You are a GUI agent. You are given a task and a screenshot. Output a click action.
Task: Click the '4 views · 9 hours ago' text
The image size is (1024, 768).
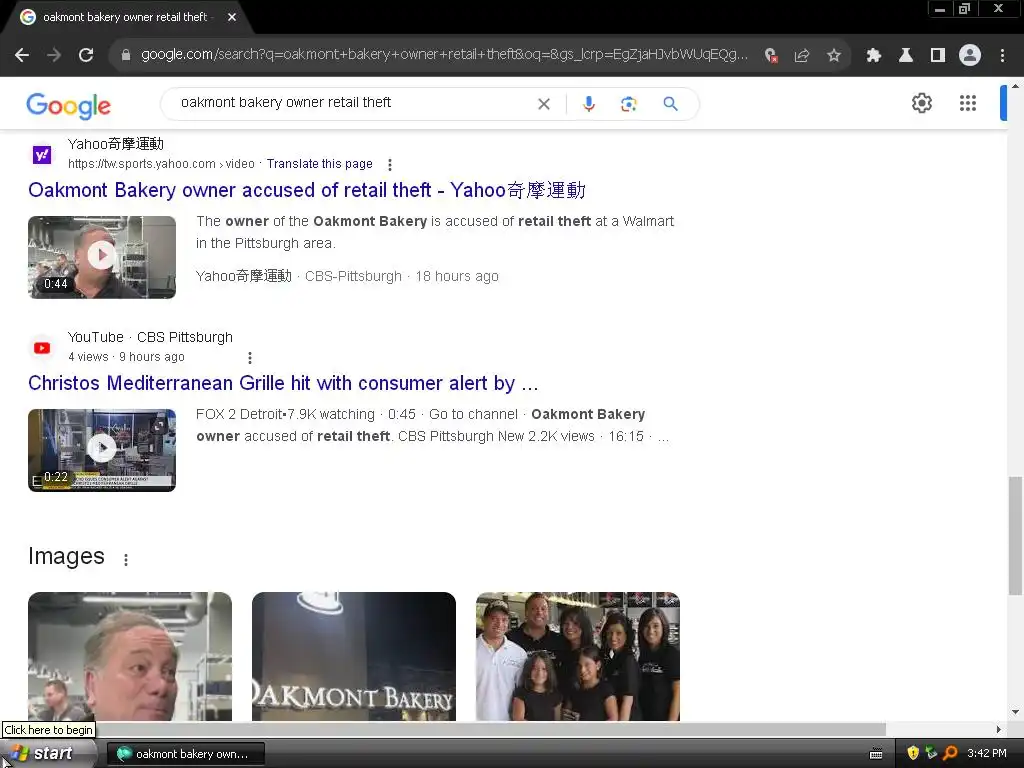pyautogui.click(x=127, y=357)
